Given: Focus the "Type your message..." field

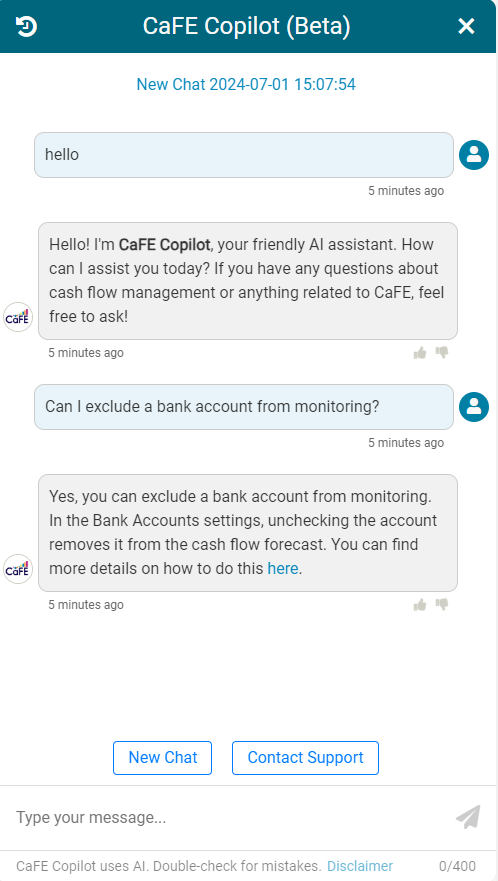Looking at the screenshot, I should pyautogui.click(x=230, y=818).
